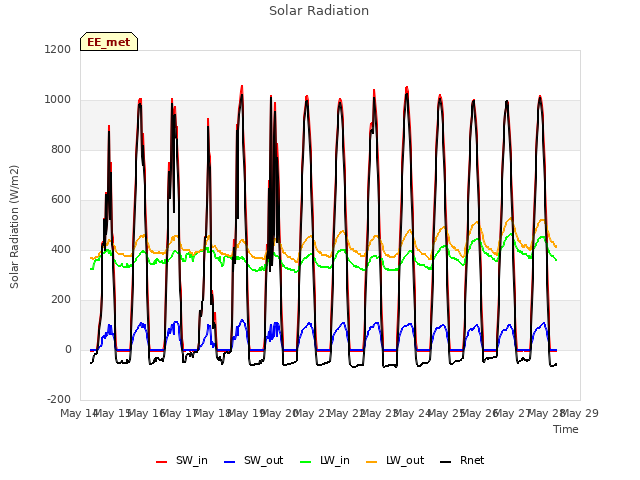Click the Time x-axis label
Image resolution: width=640 pixels, height=480 pixels.
566,429
